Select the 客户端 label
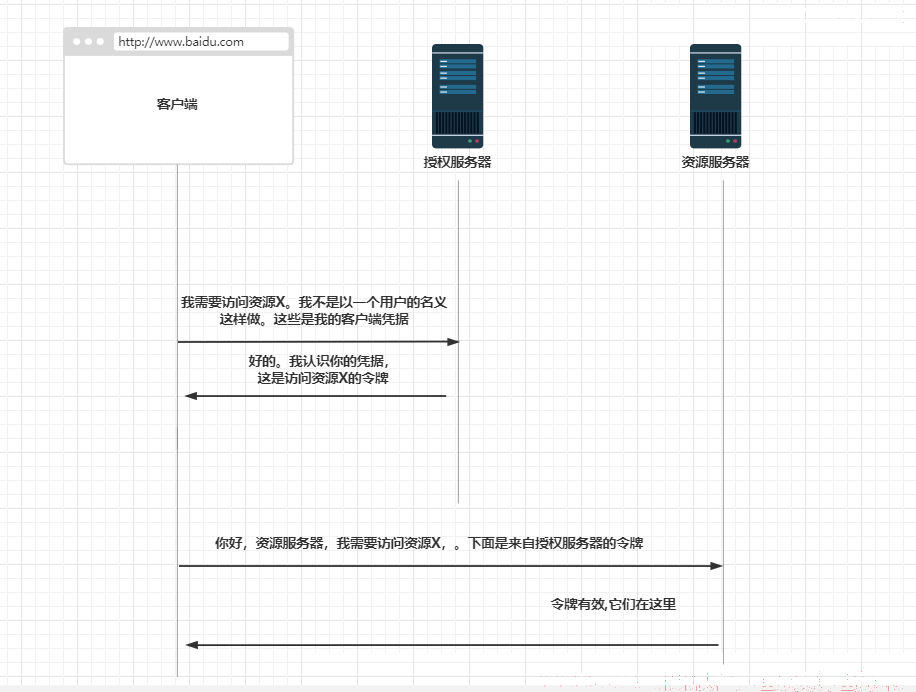The height and width of the screenshot is (692, 916). coord(177,104)
